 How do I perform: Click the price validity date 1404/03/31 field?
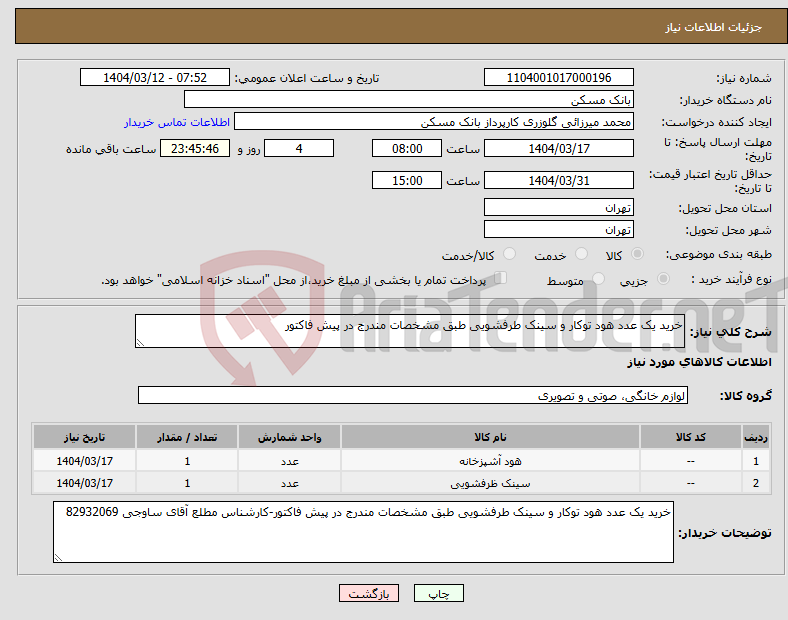pyautogui.click(x=558, y=180)
